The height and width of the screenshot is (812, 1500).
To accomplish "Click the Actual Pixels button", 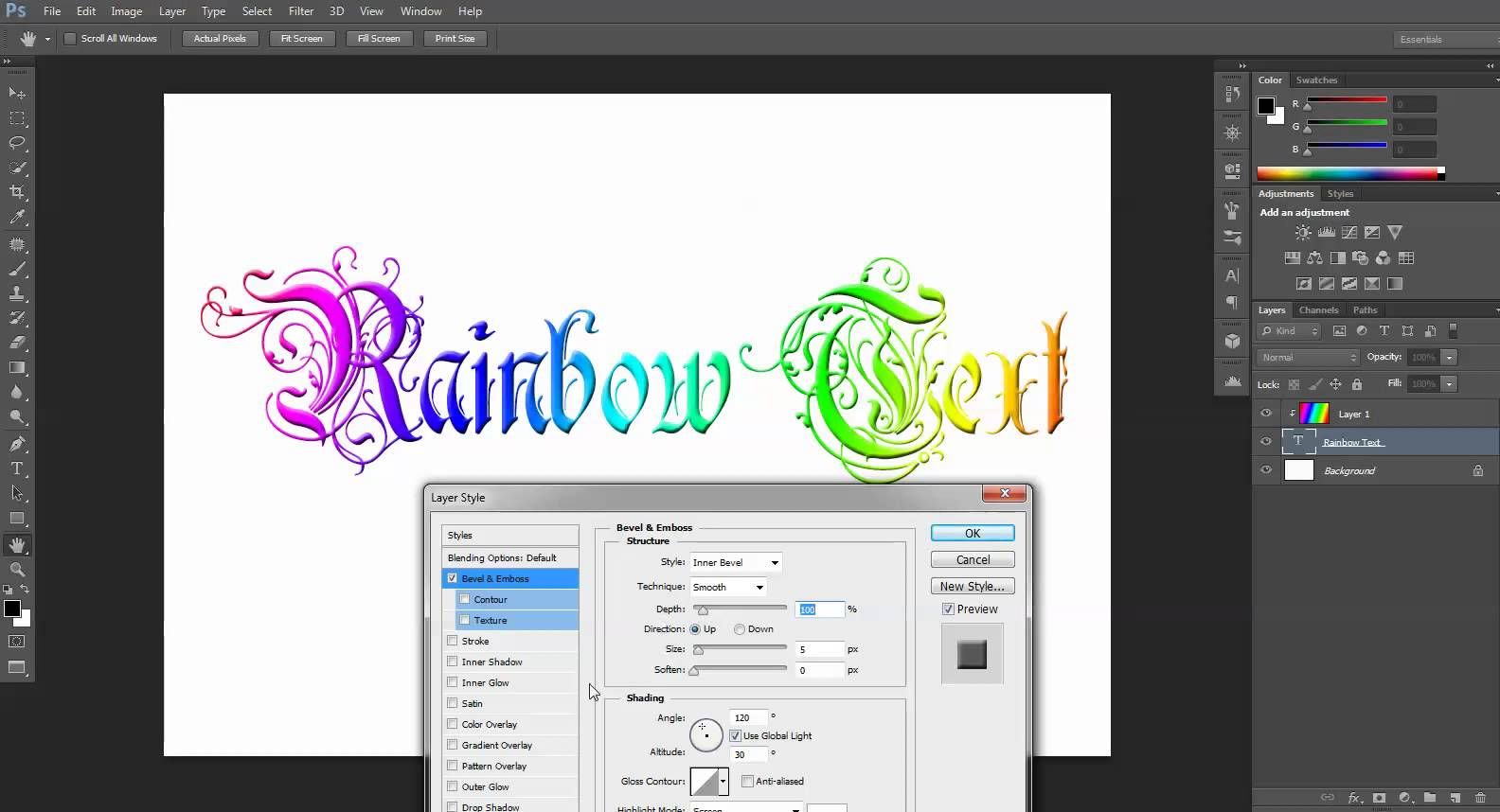I will pos(220,39).
